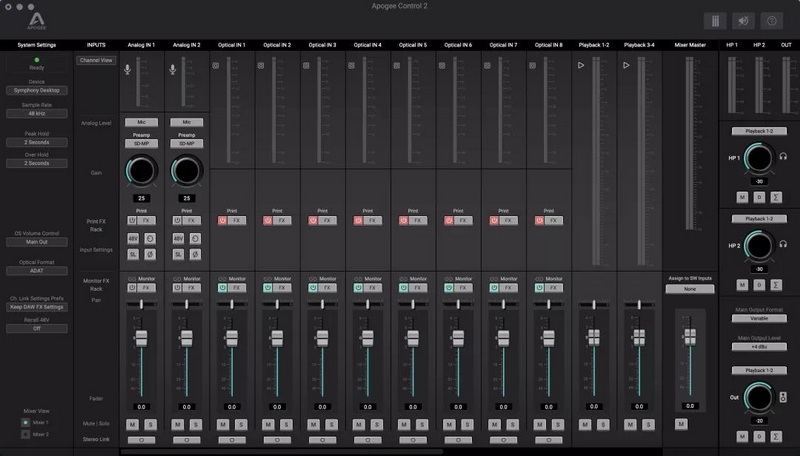Click the circular arrow input setting on Analog IN 2
The width and height of the screenshot is (800, 456).
coord(195,238)
